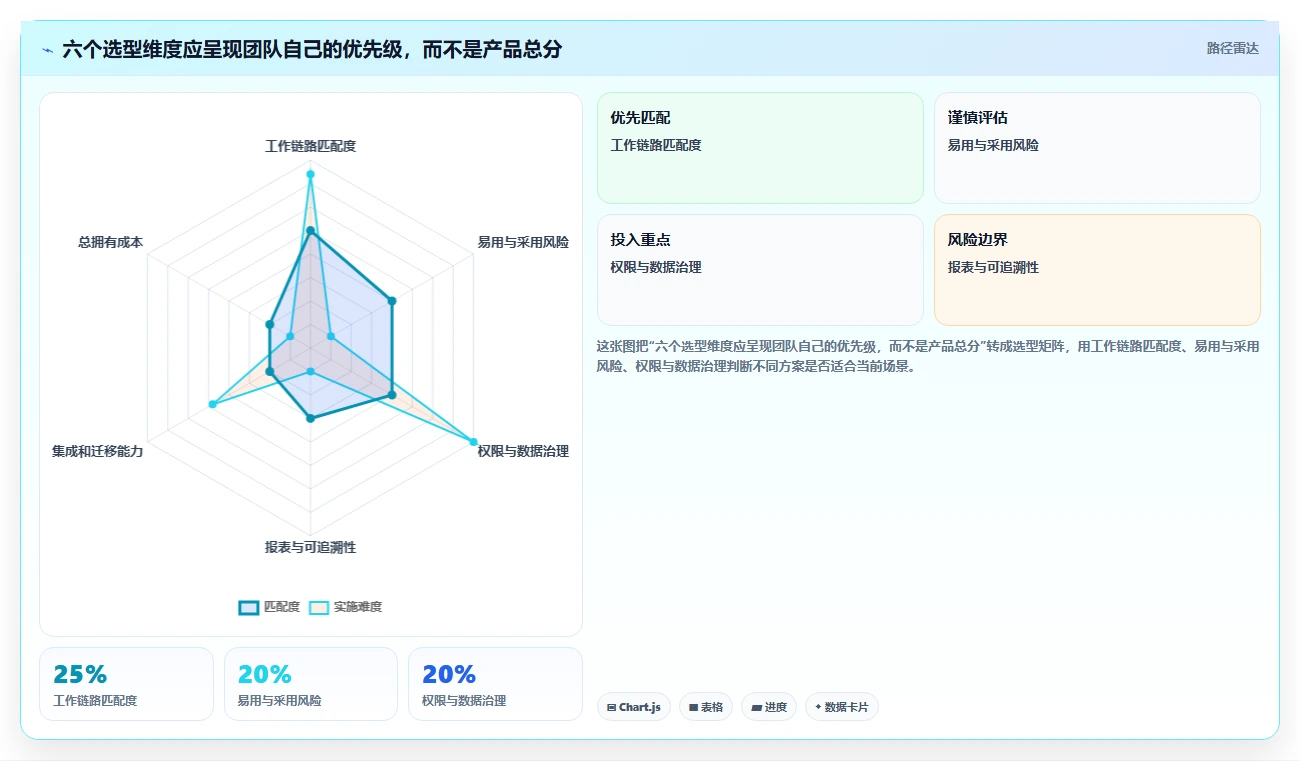The image size is (1300, 761).
Task: Click the 报表与可追溯性 radar axis label
Action: 310,547
